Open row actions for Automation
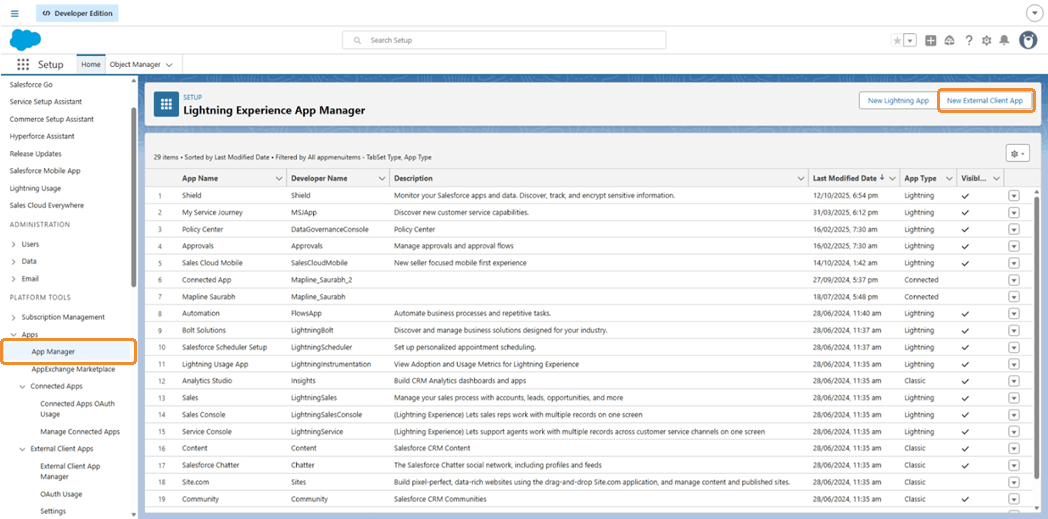1048x519 pixels. 1013,313
